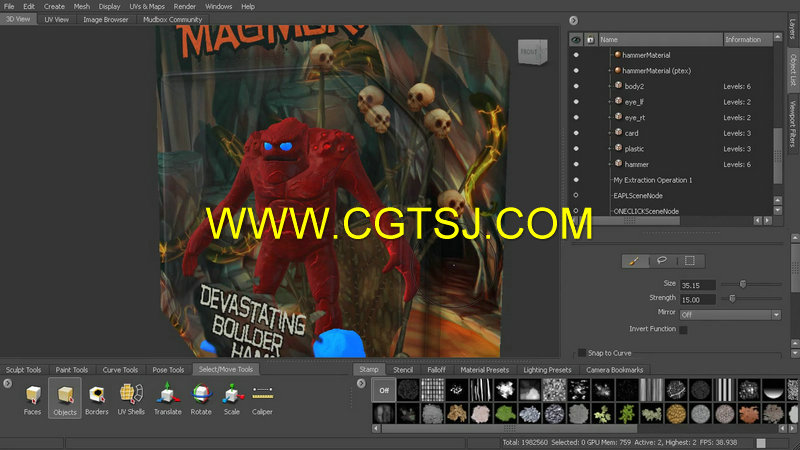Select the Objects selection tool
Screen dimensions: 800x450
(65, 399)
